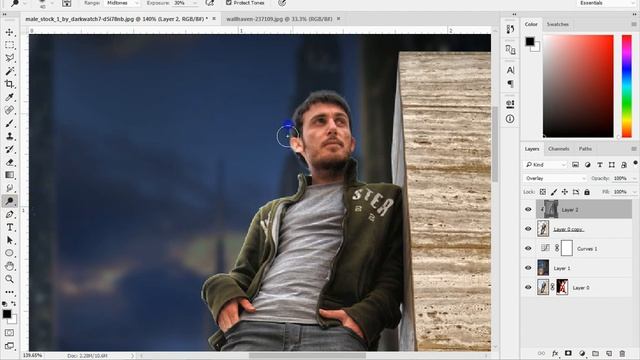This screenshot has height=360, width=640.
Task: Select the Gradient tool
Action: [x=9, y=175]
